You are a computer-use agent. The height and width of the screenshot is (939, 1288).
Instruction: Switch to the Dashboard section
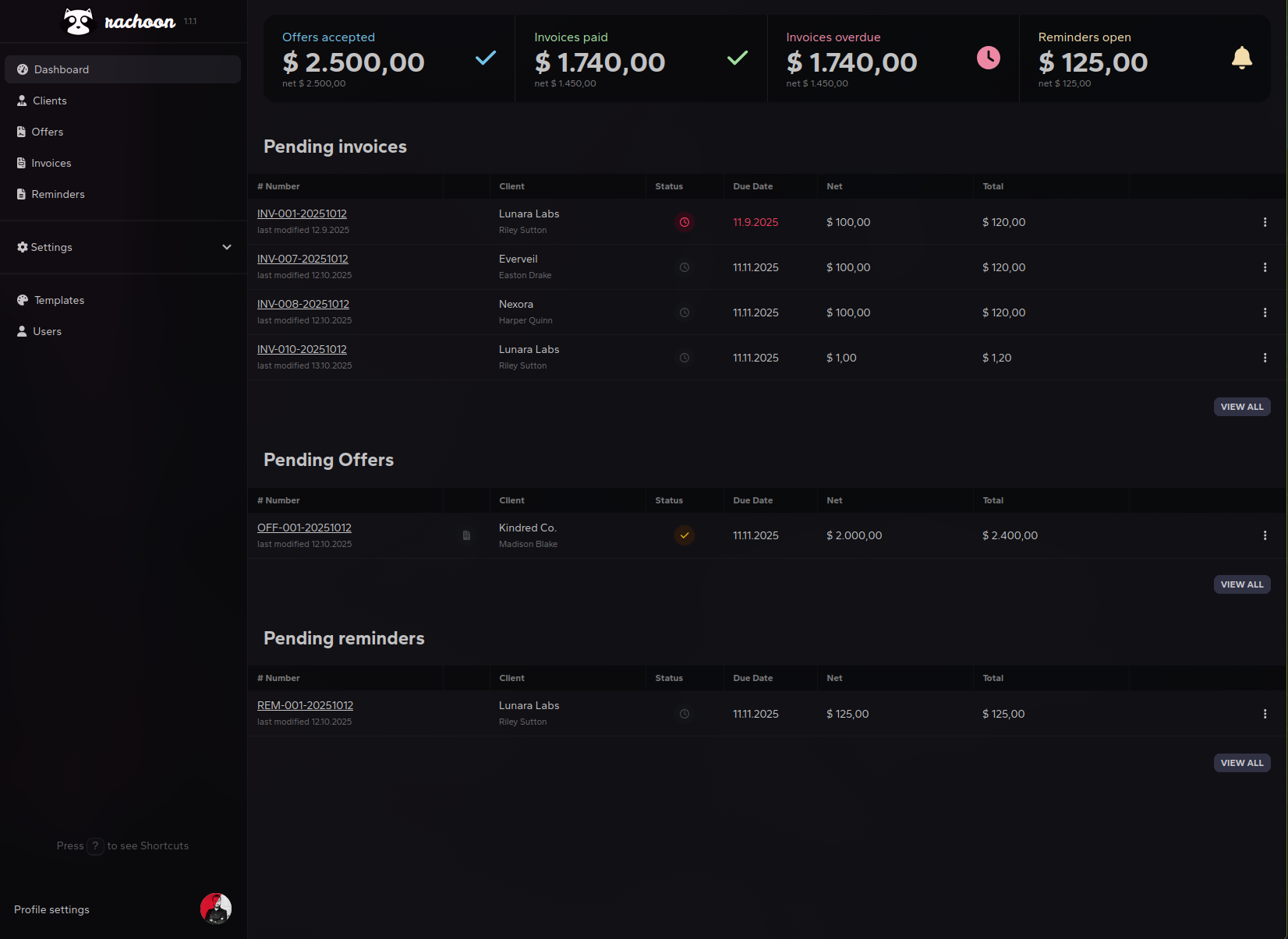tap(62, 69)
